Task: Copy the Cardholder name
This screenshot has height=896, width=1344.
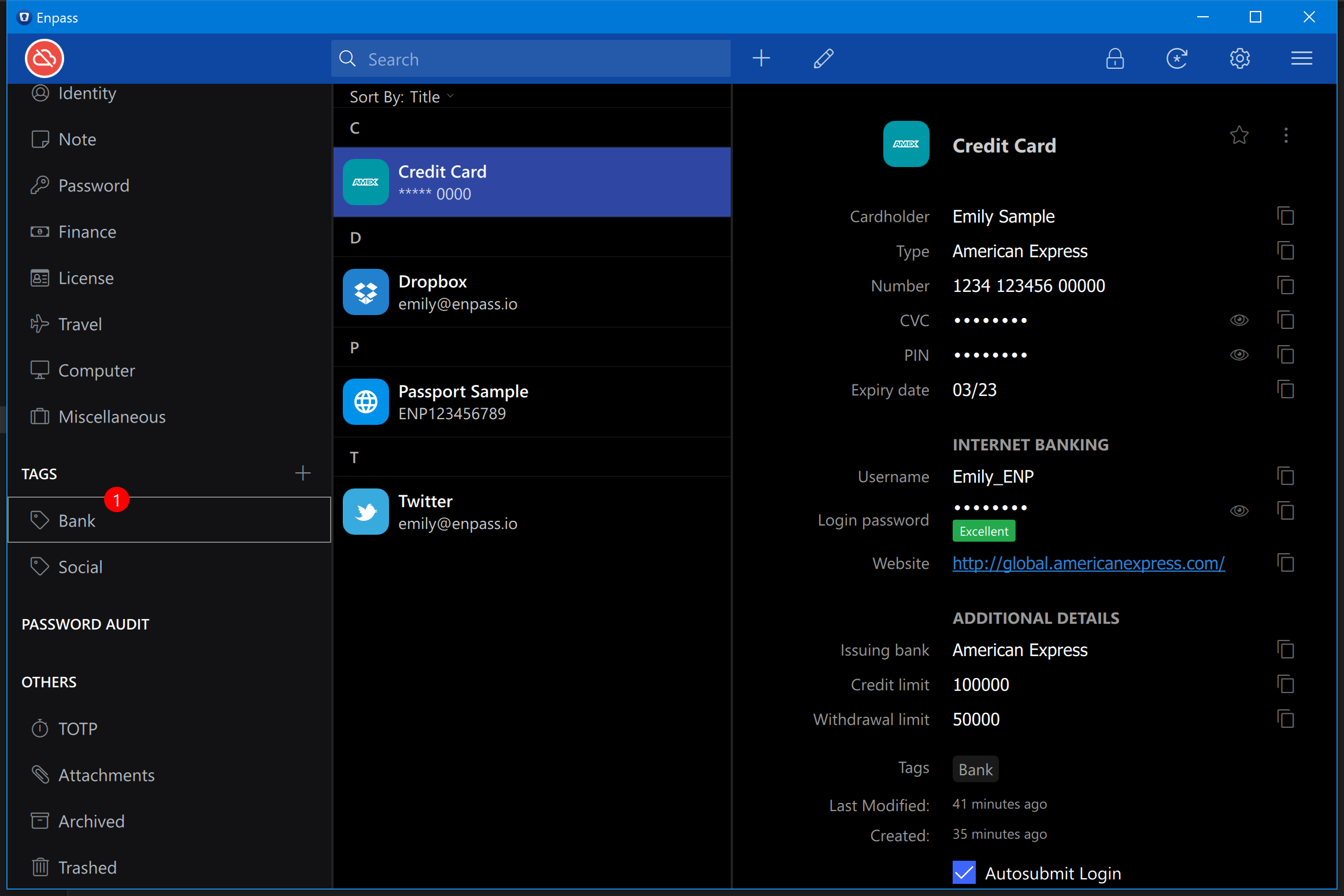Action: 1286,216
